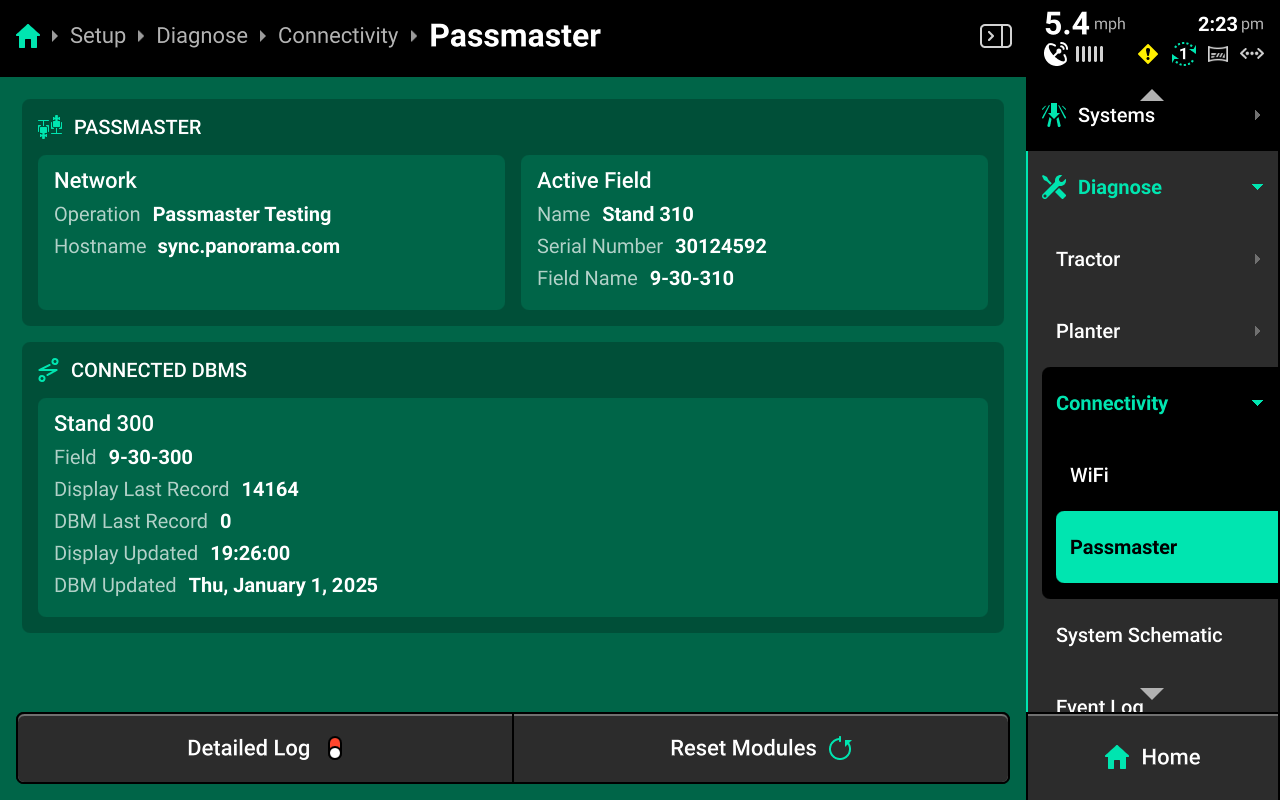Click the Connected DBMS section icon
Viewport: 1280px width, 800px height.
coord(48,370)
